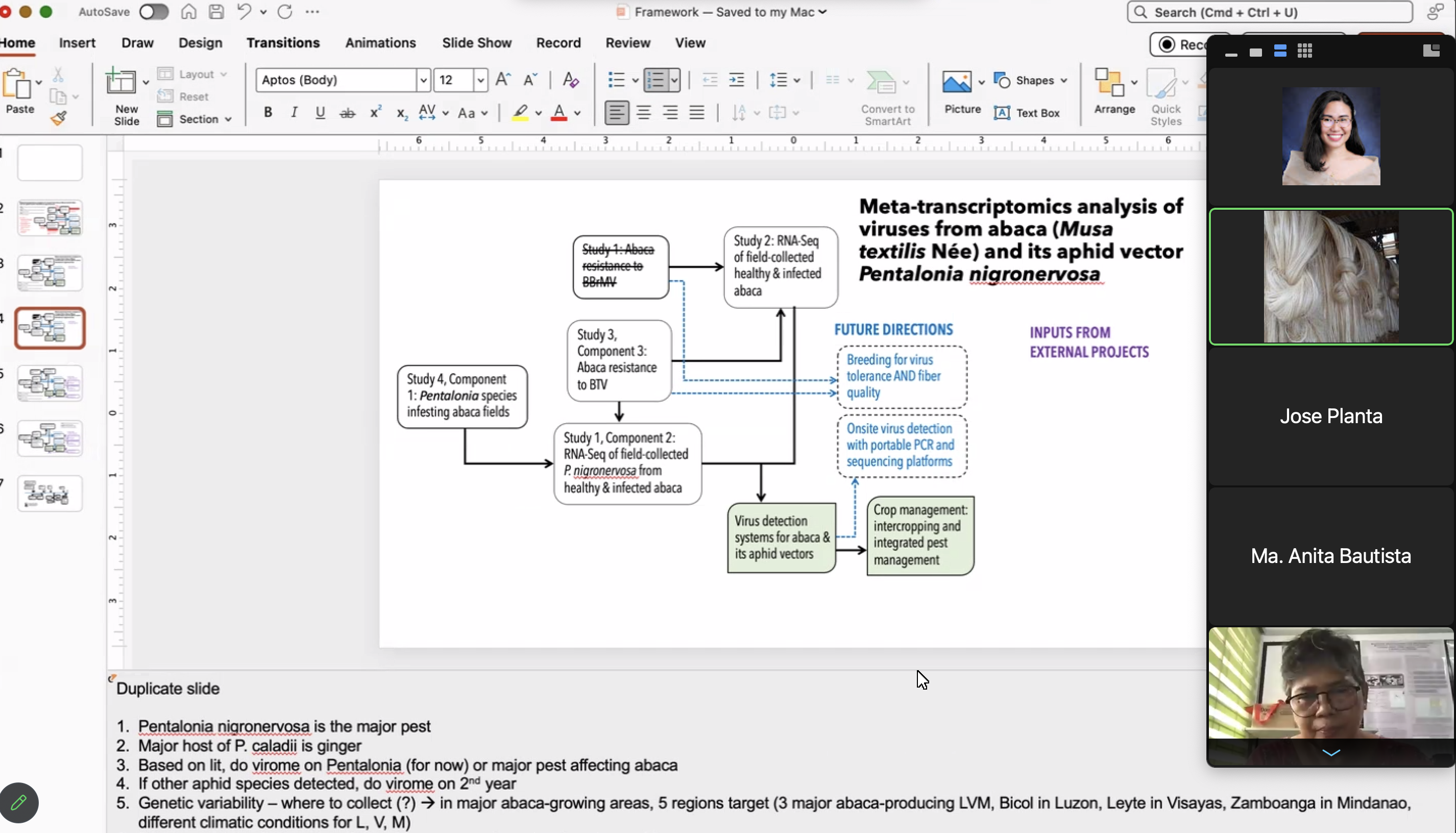
Task: Increase font size with the larger A icon
Action: tap(503, 80)
